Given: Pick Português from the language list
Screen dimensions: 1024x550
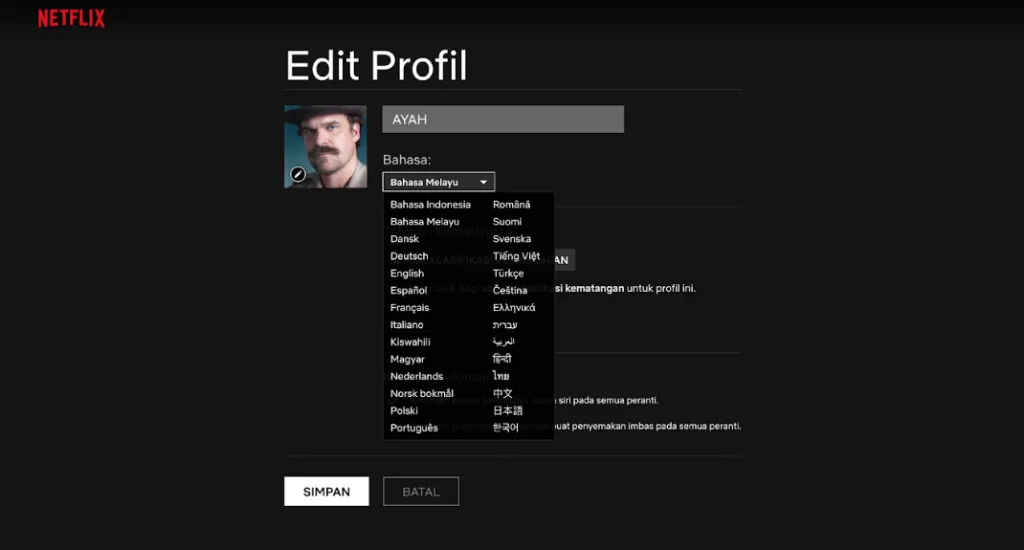Looking at the screenshot, I should tap(414, 428).
